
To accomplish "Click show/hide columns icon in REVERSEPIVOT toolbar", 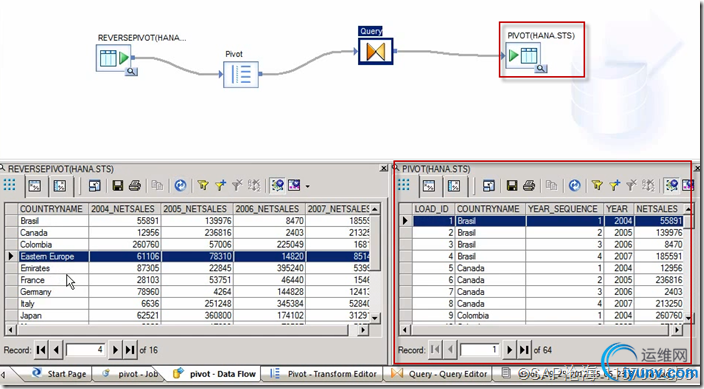I will (294, 186).
